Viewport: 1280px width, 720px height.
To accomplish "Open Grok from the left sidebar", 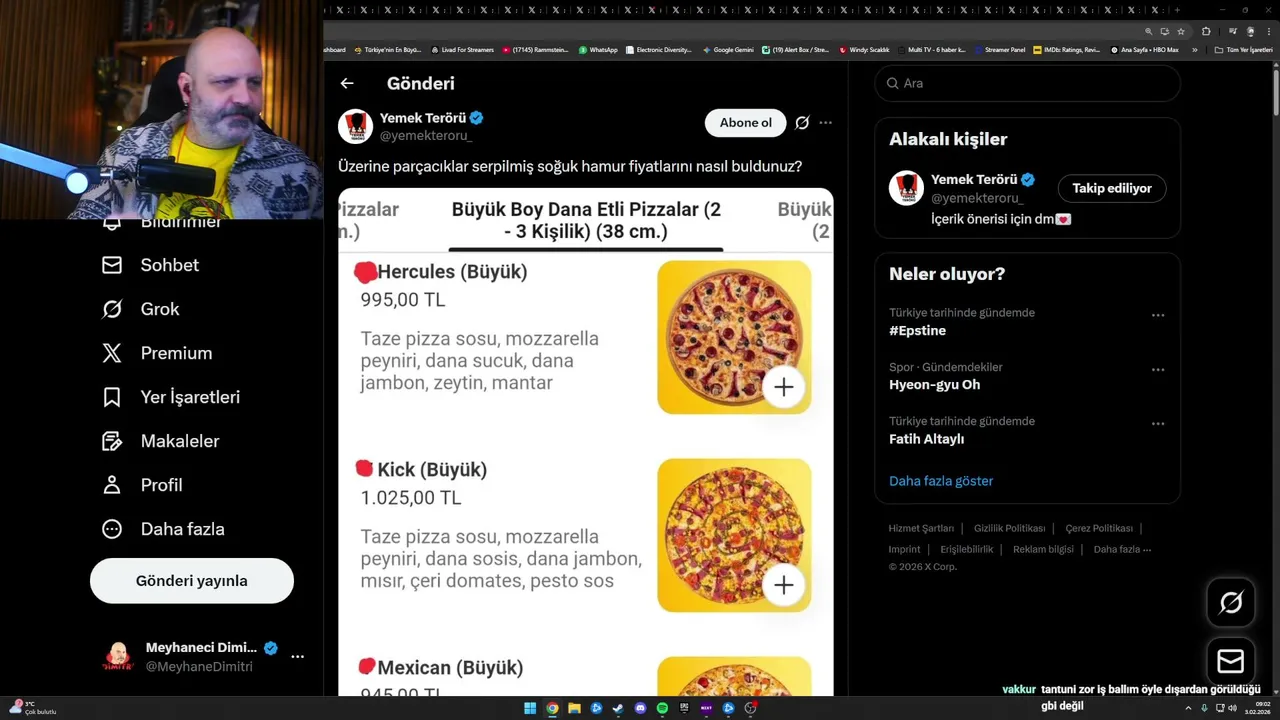I will click(x=140, y=309).
